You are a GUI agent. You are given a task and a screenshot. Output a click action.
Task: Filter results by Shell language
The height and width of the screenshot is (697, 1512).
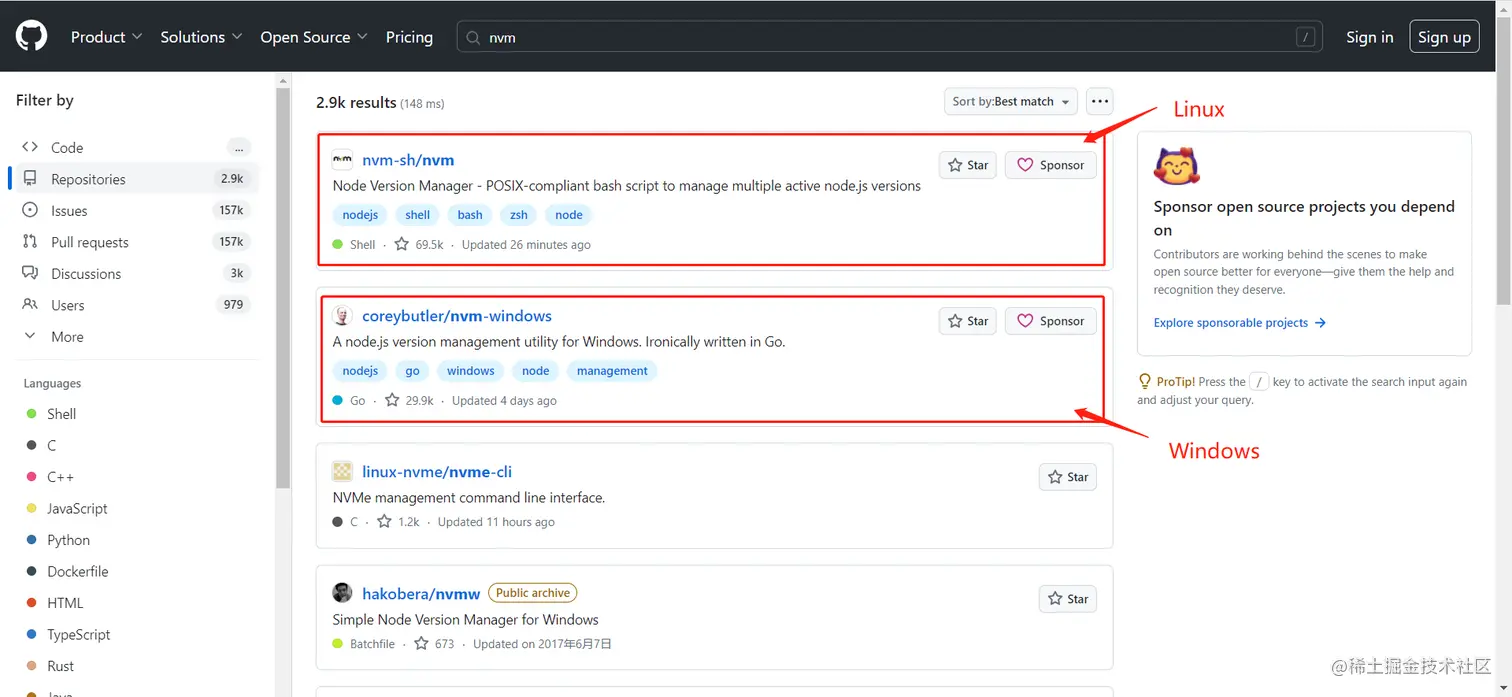pyautogui.click(x=134, y=414)
